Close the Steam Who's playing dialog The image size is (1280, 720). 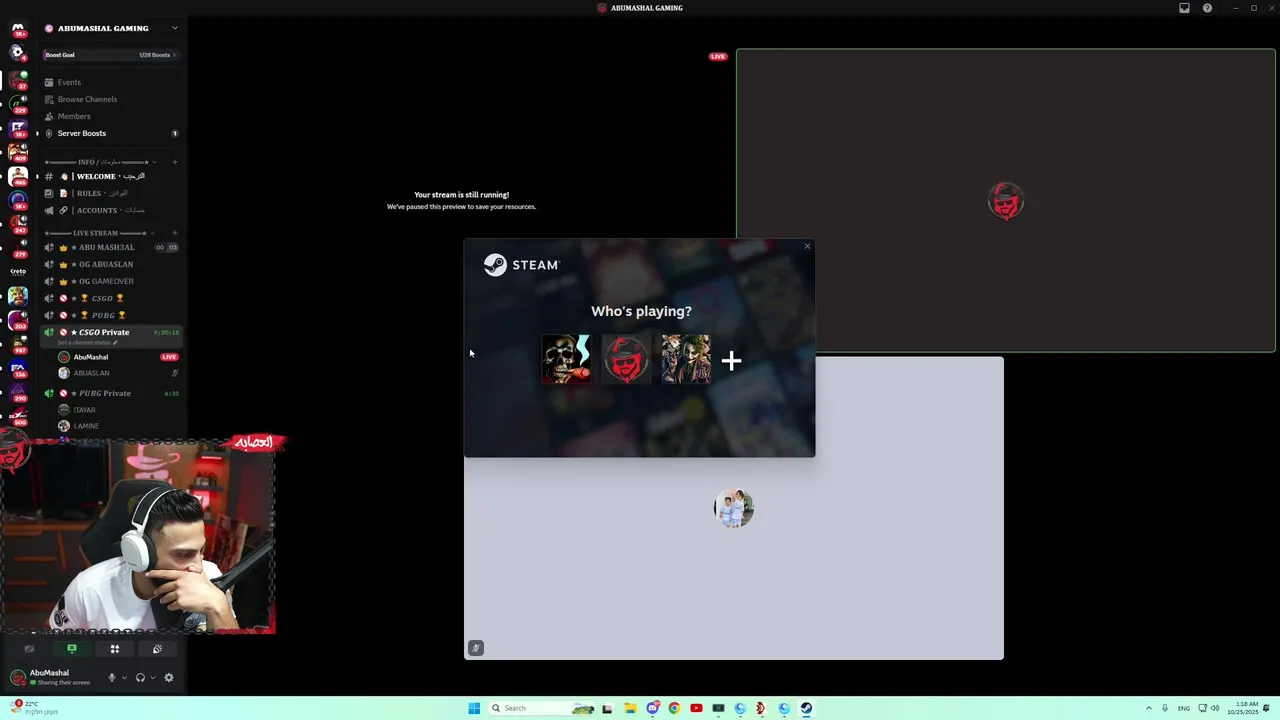[807, 246]
